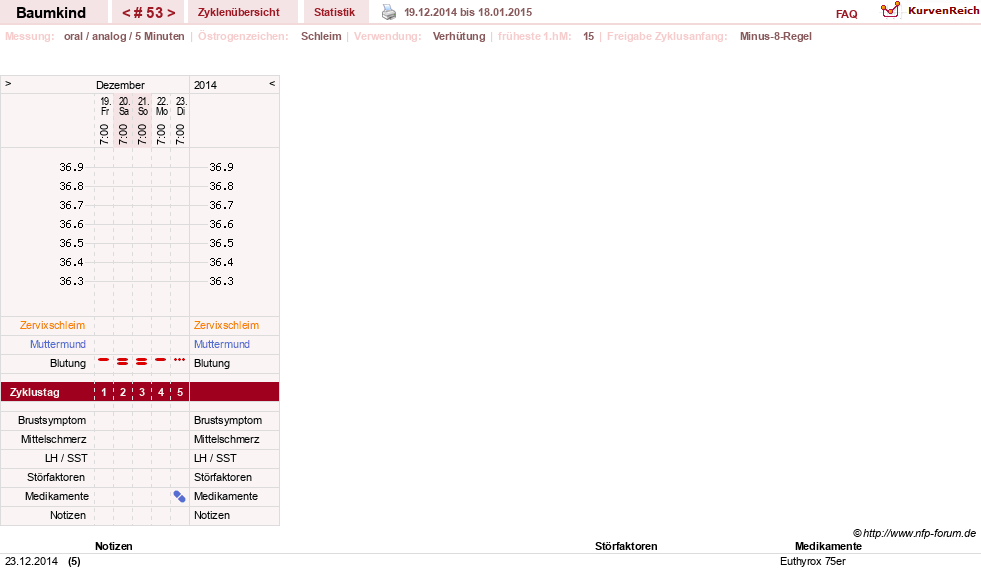Click the double bleeding mark on day 2
This screenshot has width=981, height=585.
pos(123,362)
